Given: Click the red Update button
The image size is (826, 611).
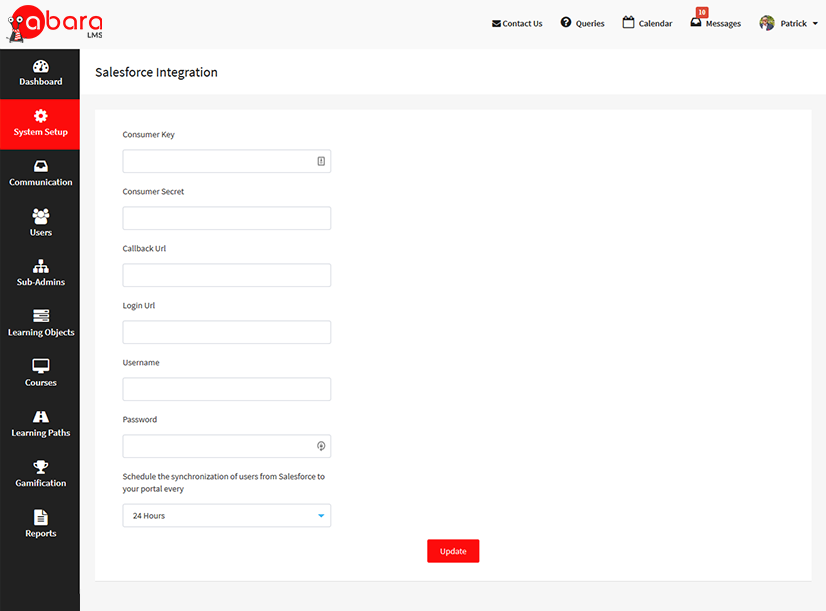Looking at the screenshot, I should (x=453, y=551).
